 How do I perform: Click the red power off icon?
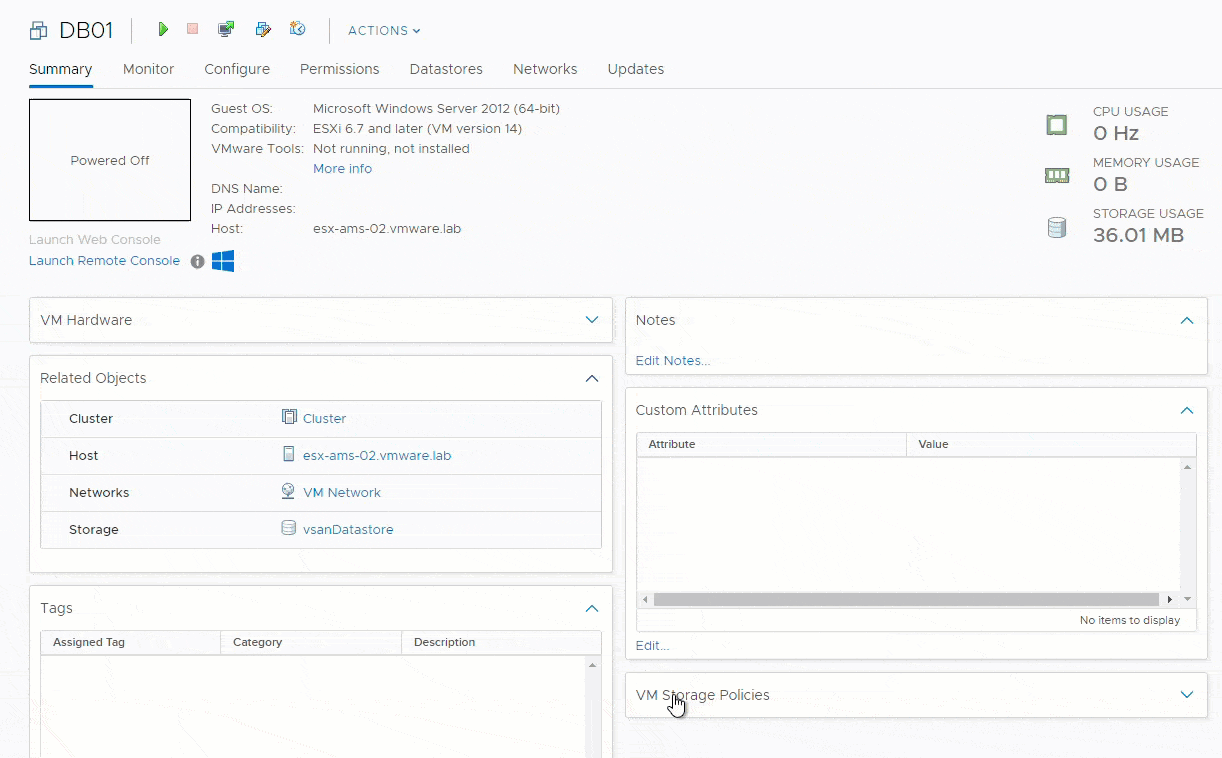click(192, 30)
